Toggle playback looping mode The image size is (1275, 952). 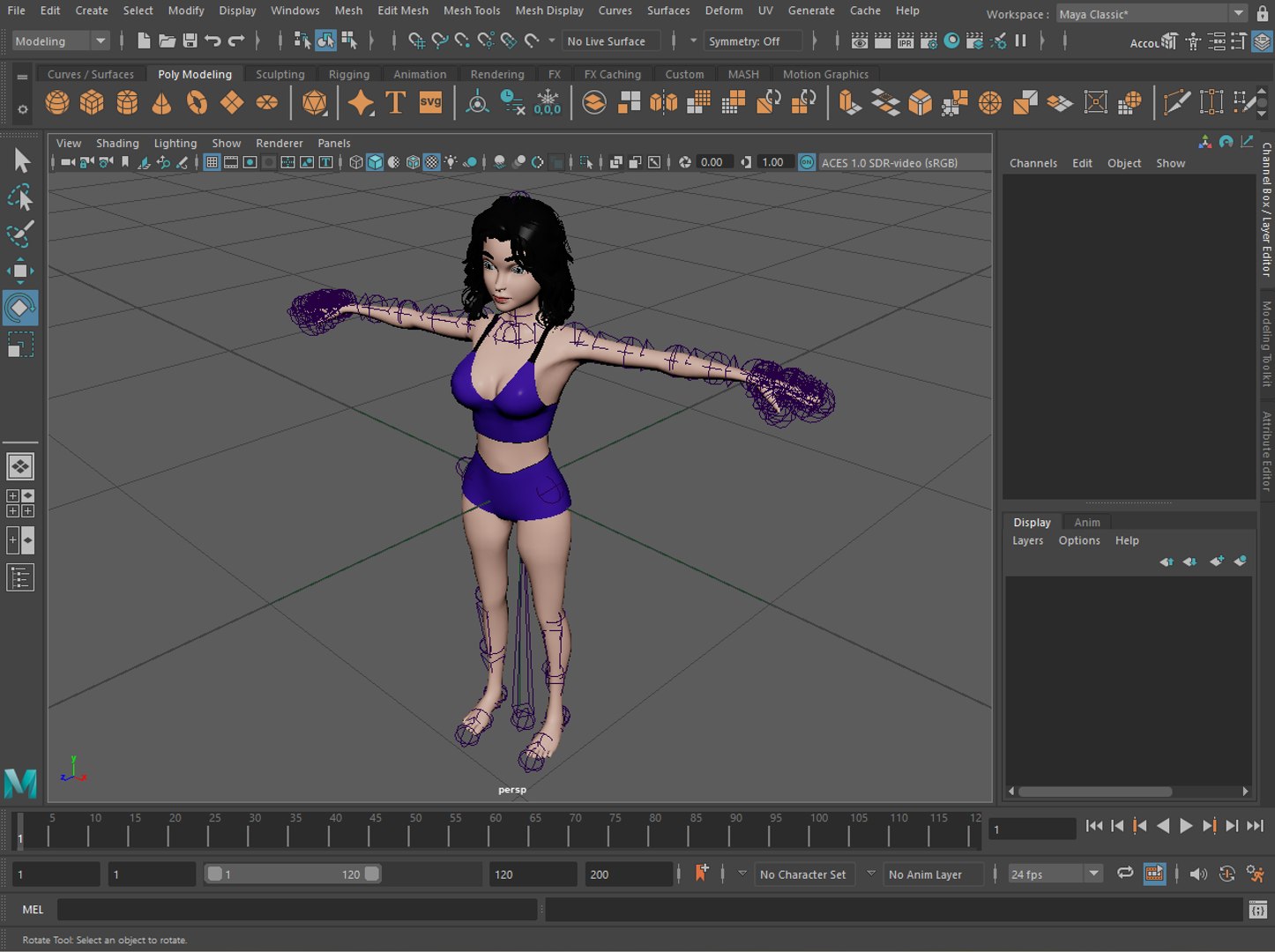(1125, 874)
